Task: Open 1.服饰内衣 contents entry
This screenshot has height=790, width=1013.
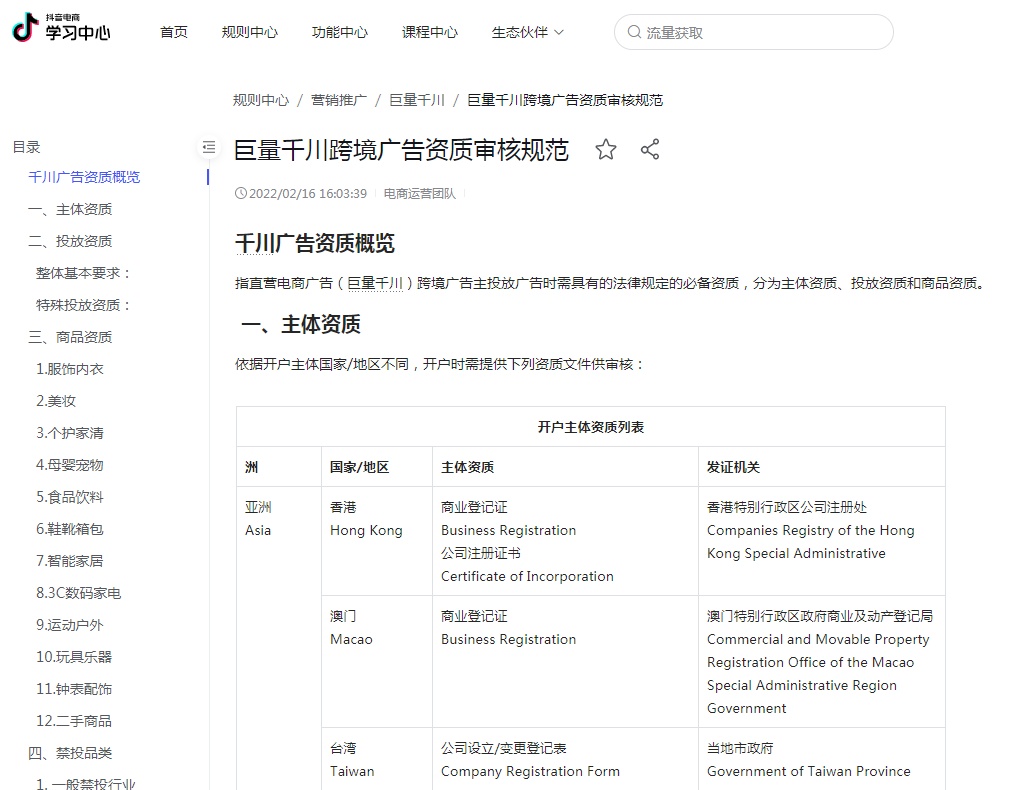Action: (x=70, y=369)
